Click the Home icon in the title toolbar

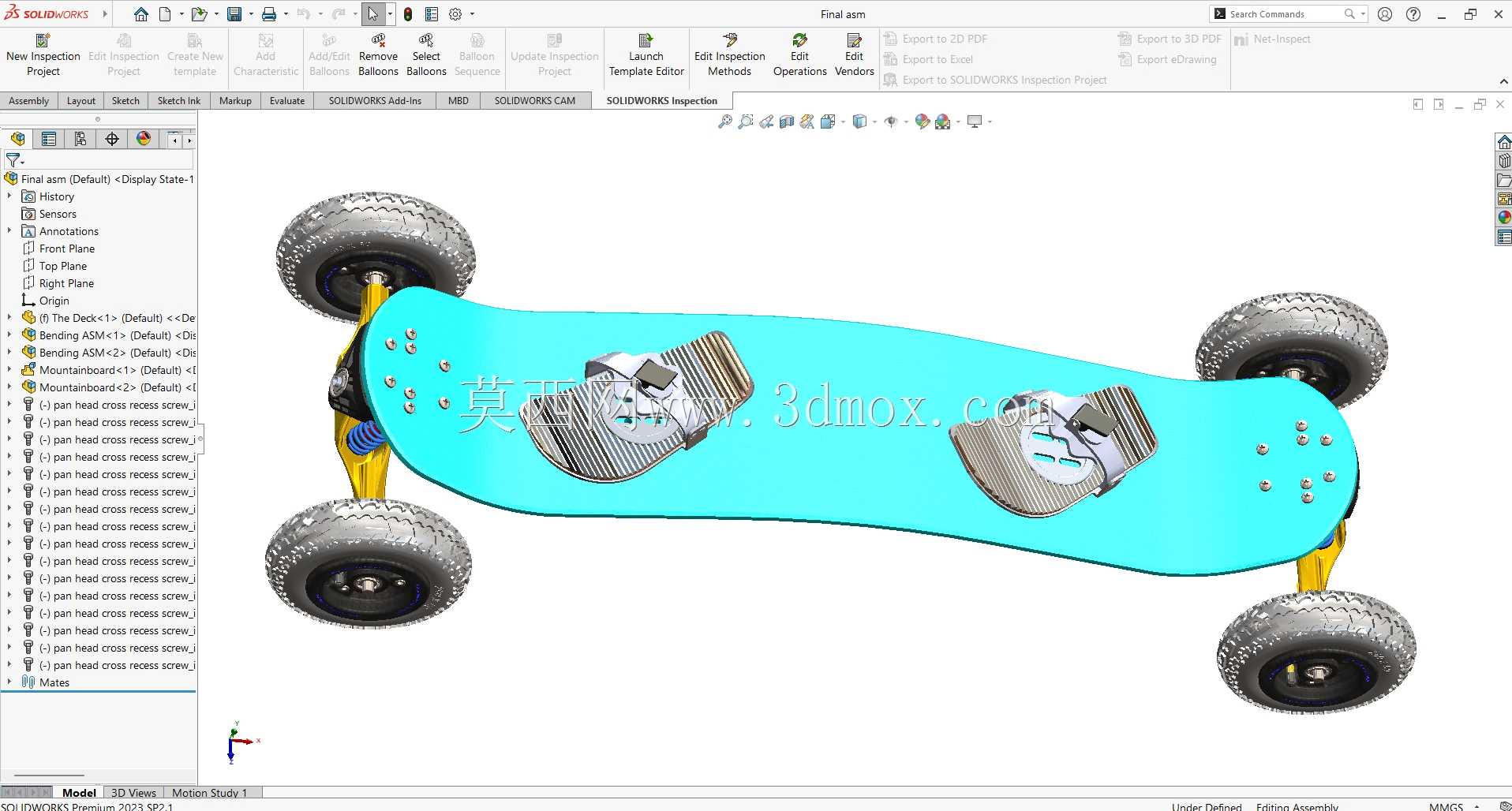[141, 14]
